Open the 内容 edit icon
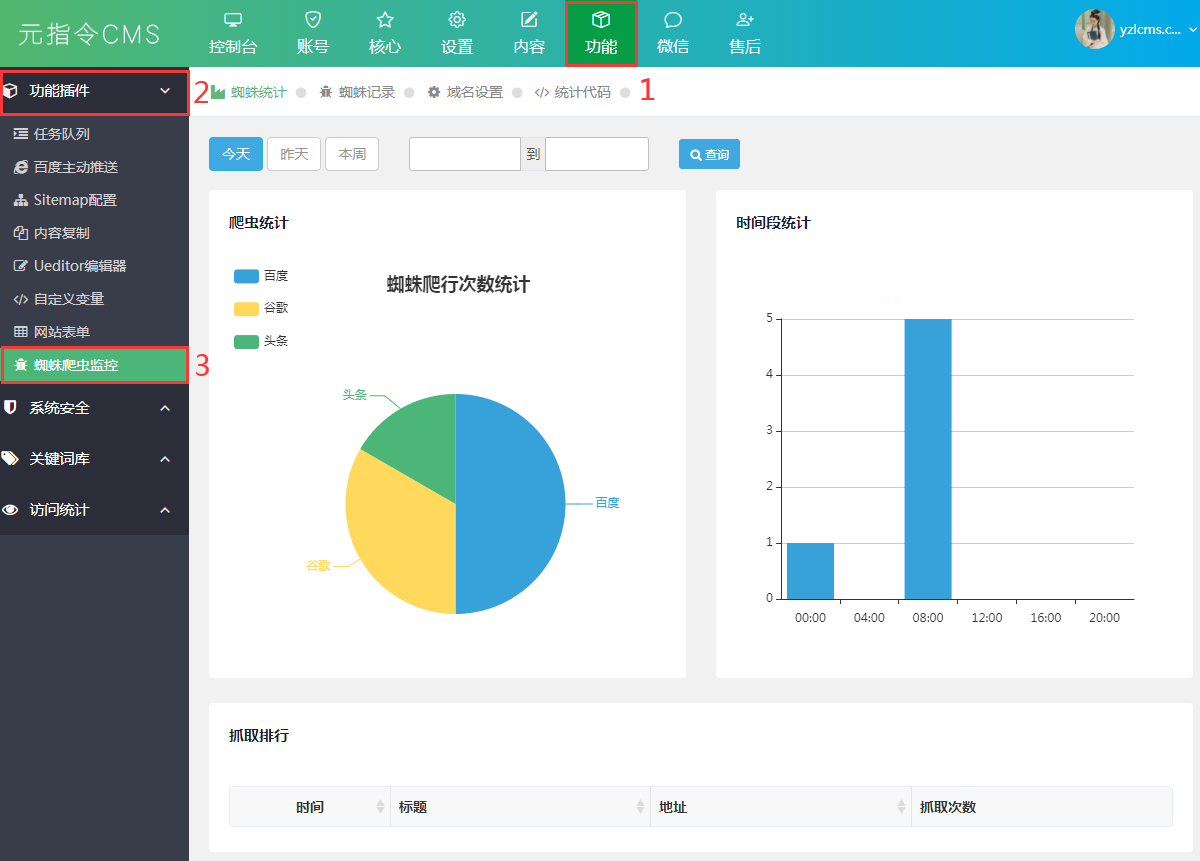This screenshot has width=1200, height=861. 529,20
